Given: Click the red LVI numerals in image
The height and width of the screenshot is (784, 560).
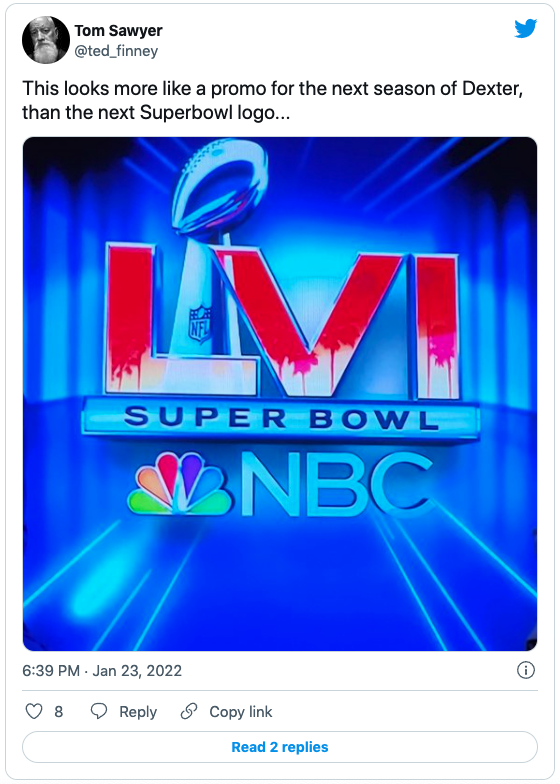Looking at the screenshot, I should click(x=282, y=322).
